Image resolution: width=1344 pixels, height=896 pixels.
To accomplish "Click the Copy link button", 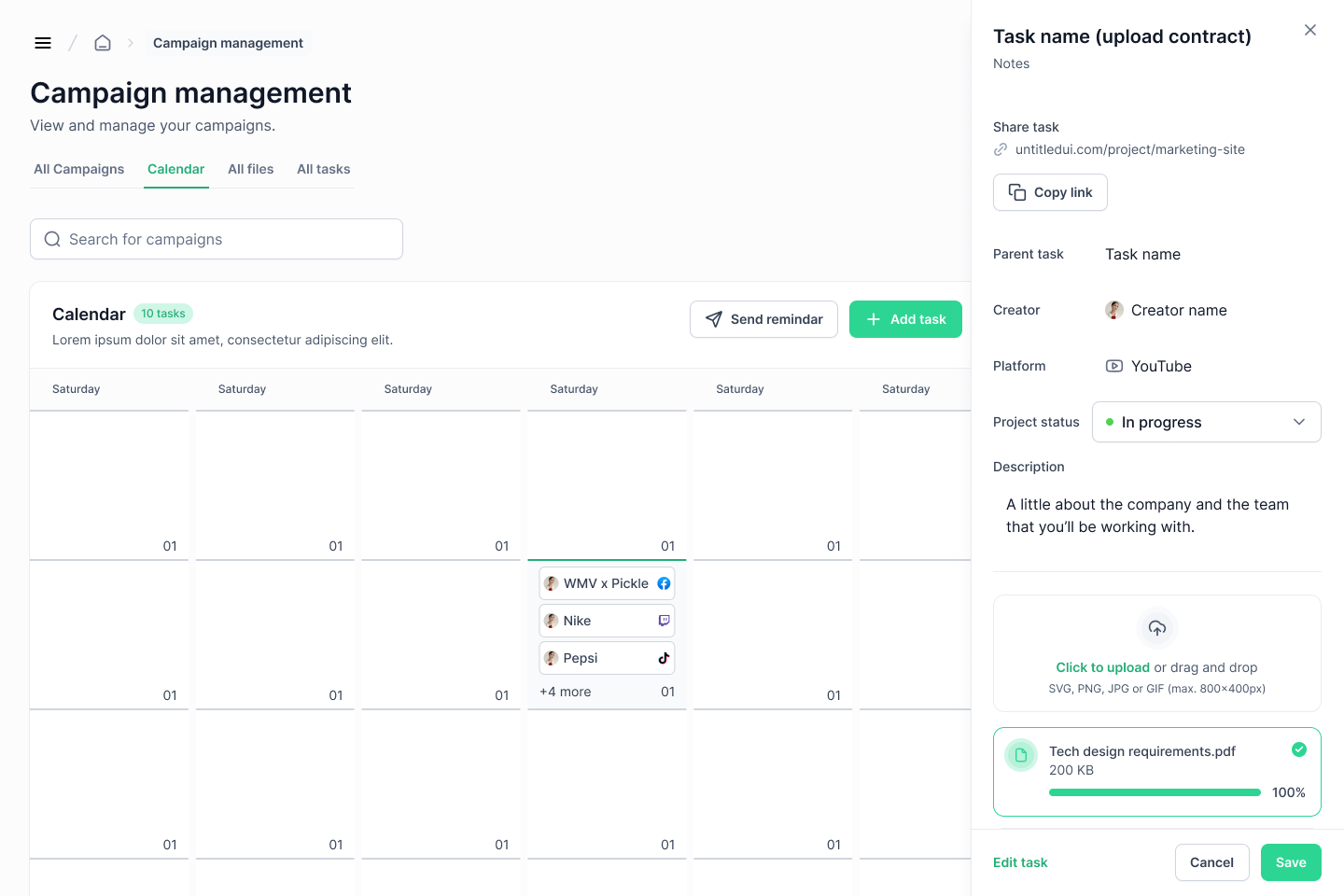I will click(x=1050, y=192).
